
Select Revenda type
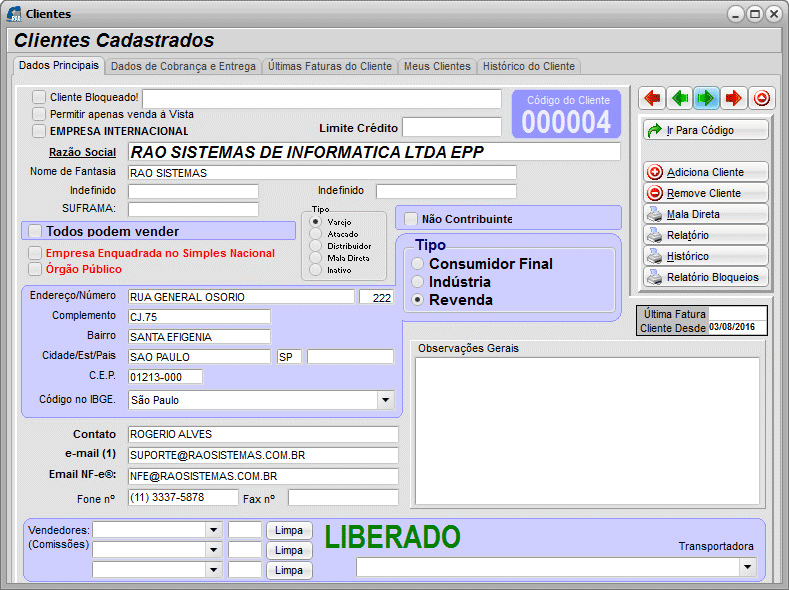[417, 300]
